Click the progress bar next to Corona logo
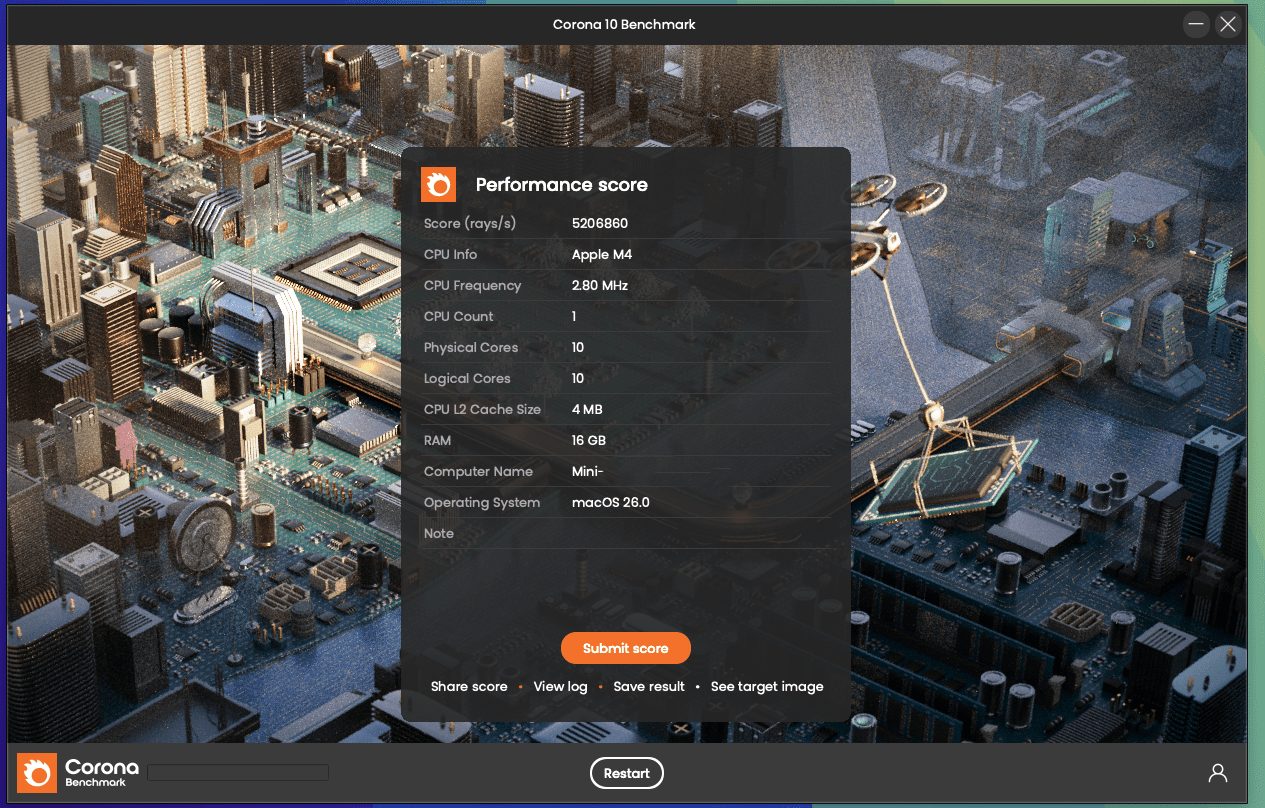 (238, 772)
